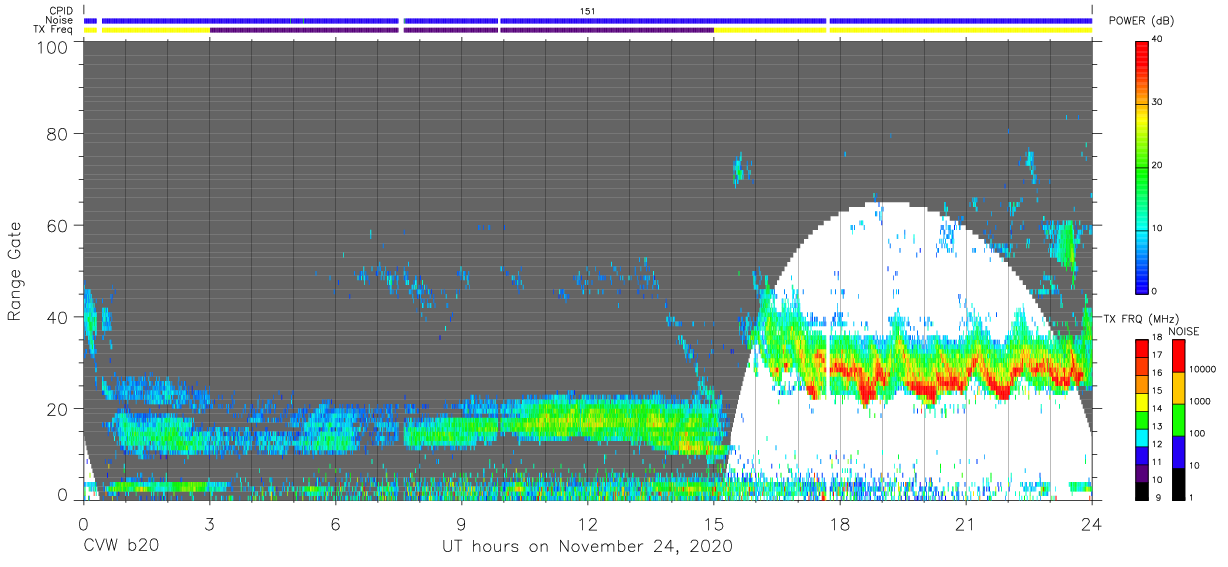Click the 17 tick on TX FRQ legend

[x=1156, y=355]
